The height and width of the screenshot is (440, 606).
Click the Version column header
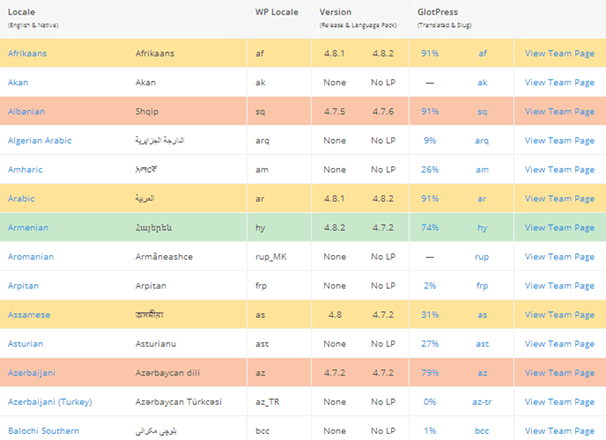pos(336,12)
